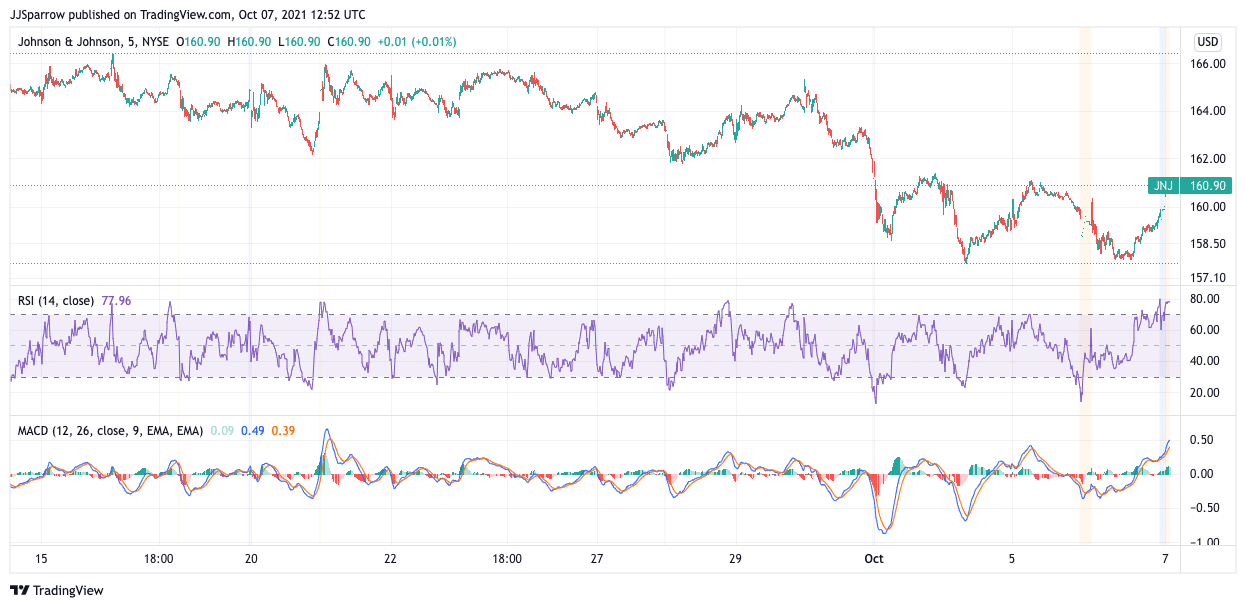Click the RSI axis 40.00 label

point(1203,361)
